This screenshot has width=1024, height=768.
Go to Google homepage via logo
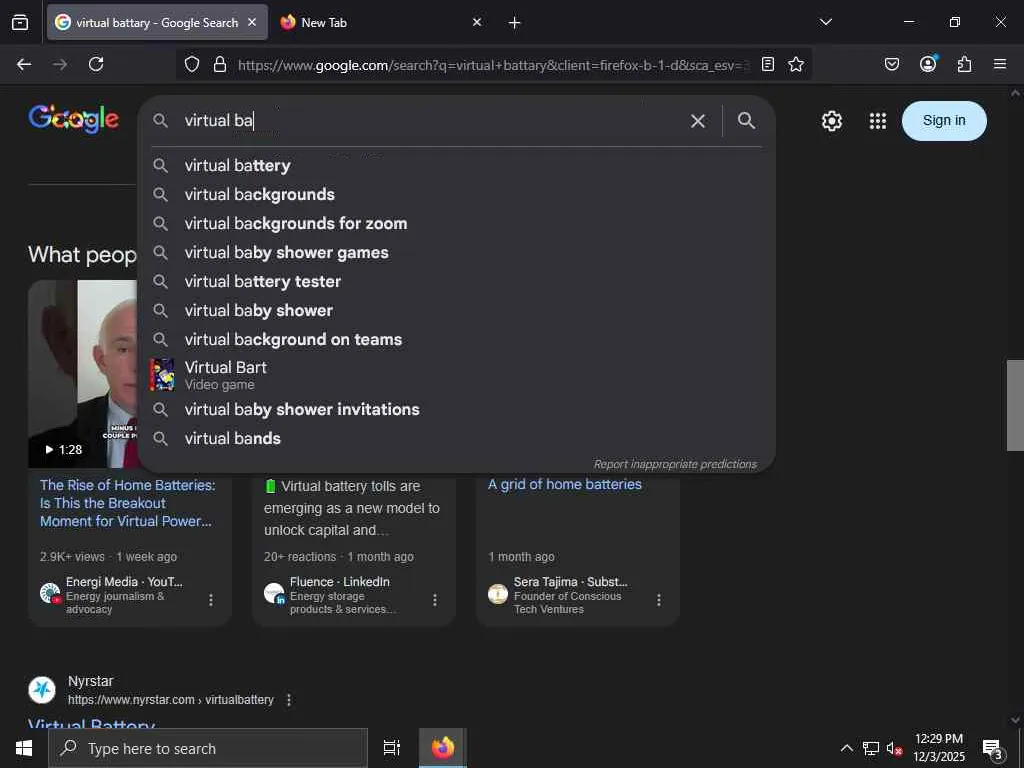pyautogui.click(x=74, y=119)
